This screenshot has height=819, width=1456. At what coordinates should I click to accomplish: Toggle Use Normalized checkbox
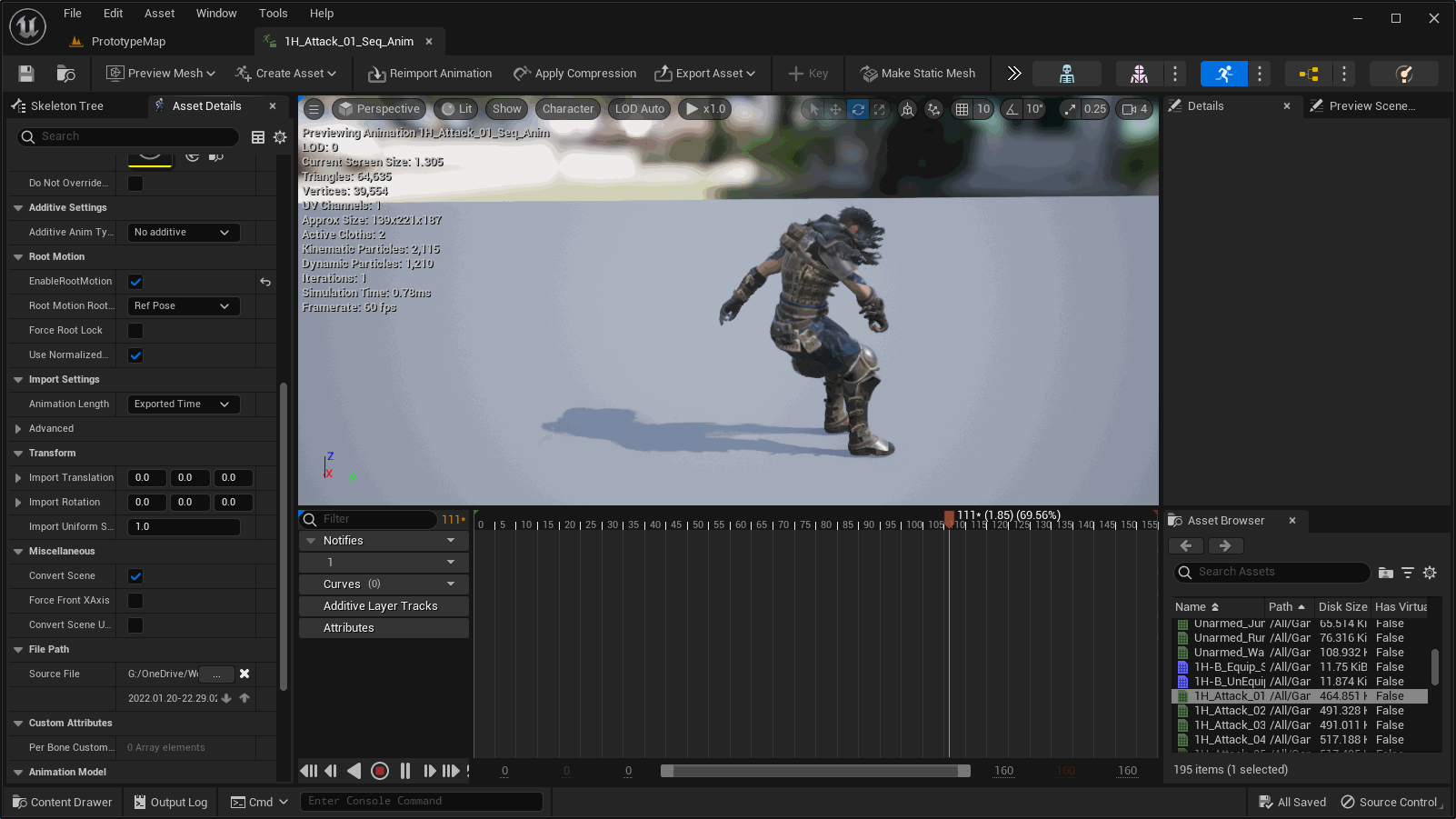tap(135, 355)
